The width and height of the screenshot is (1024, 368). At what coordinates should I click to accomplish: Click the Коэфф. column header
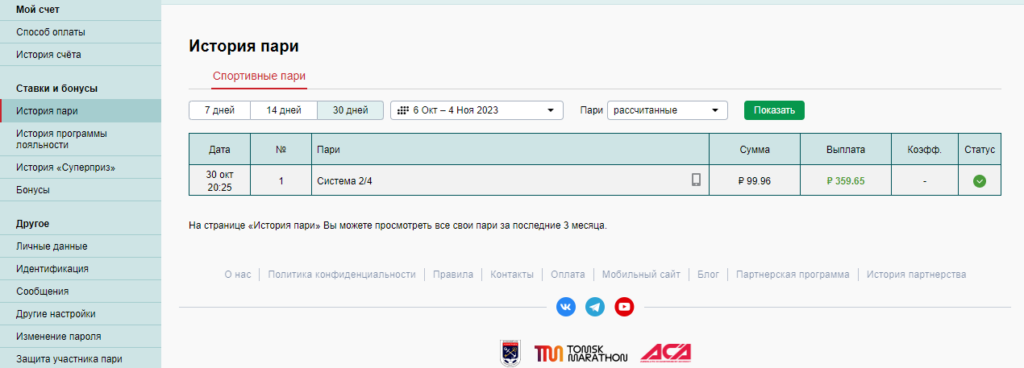click(x=925, y=149)
